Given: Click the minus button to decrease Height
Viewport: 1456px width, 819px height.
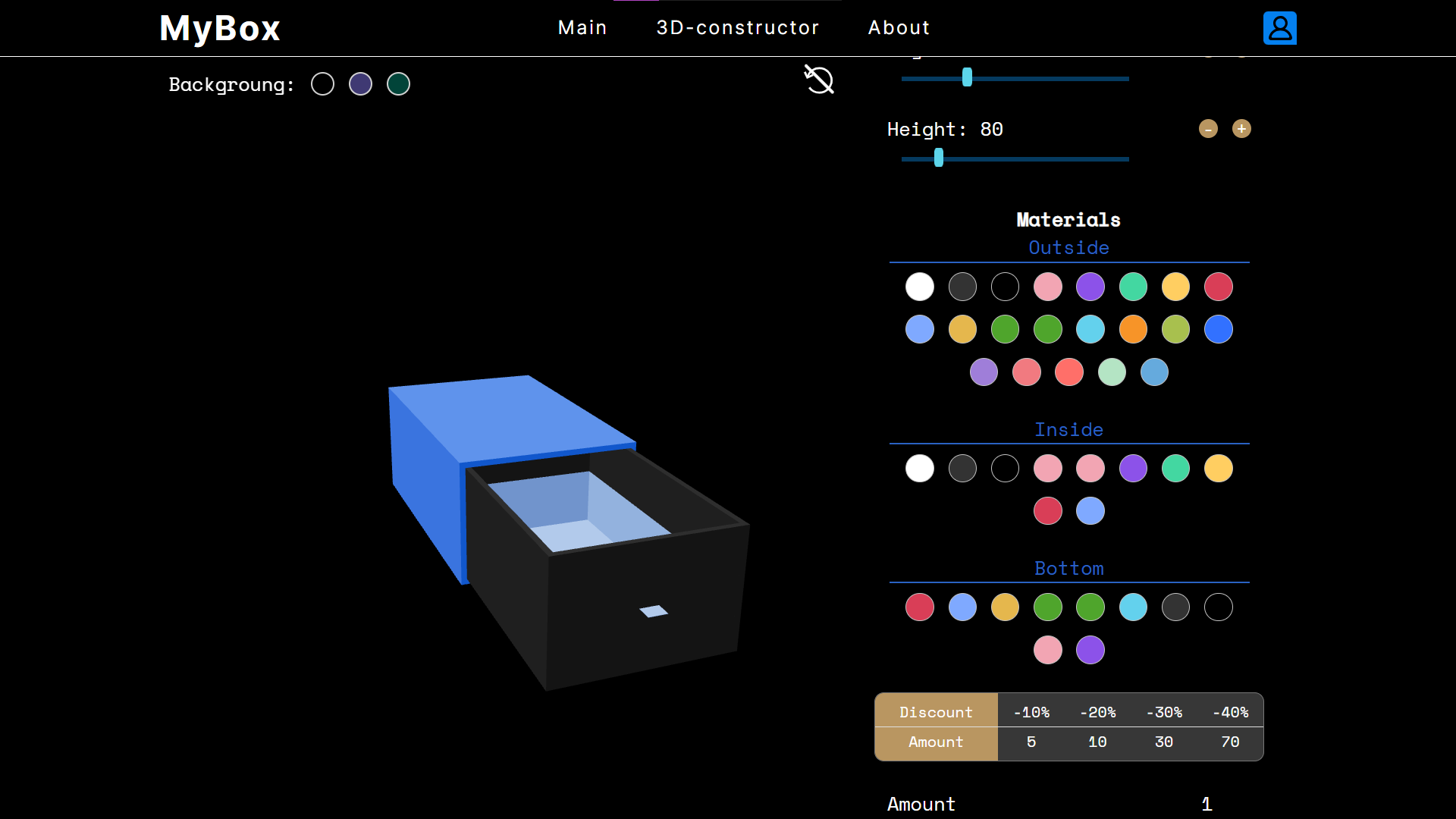Looking at the screenshot, I should (1207, 129).
